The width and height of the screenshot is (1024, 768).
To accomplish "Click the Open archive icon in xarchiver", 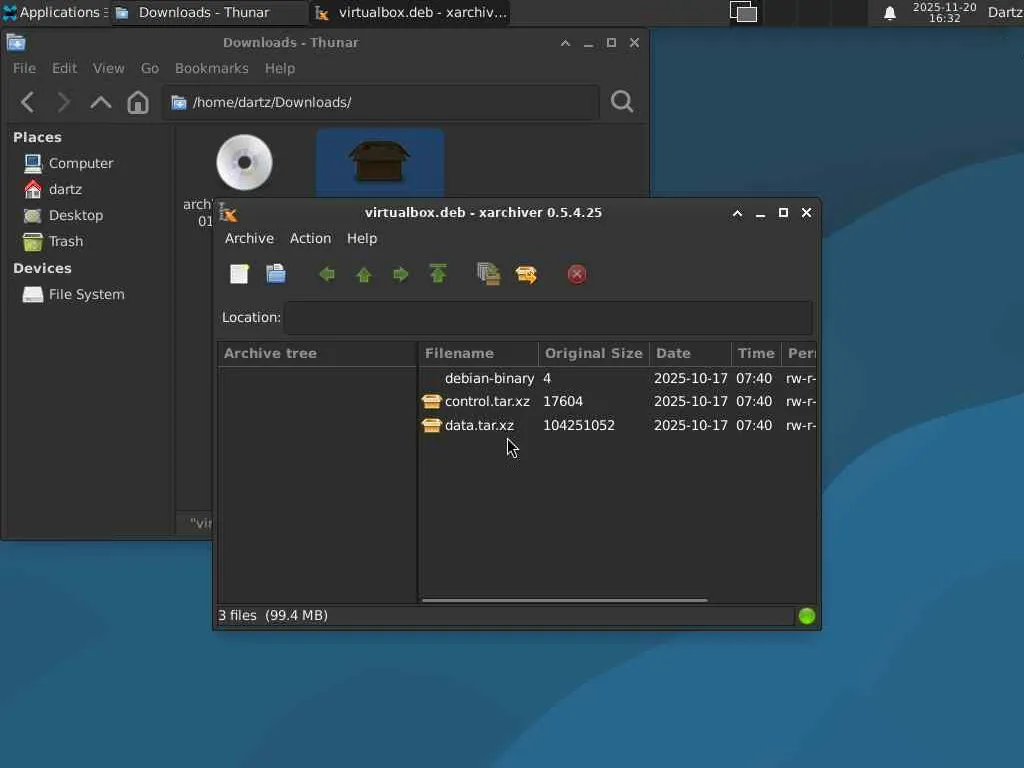I will tap(276, 274).
